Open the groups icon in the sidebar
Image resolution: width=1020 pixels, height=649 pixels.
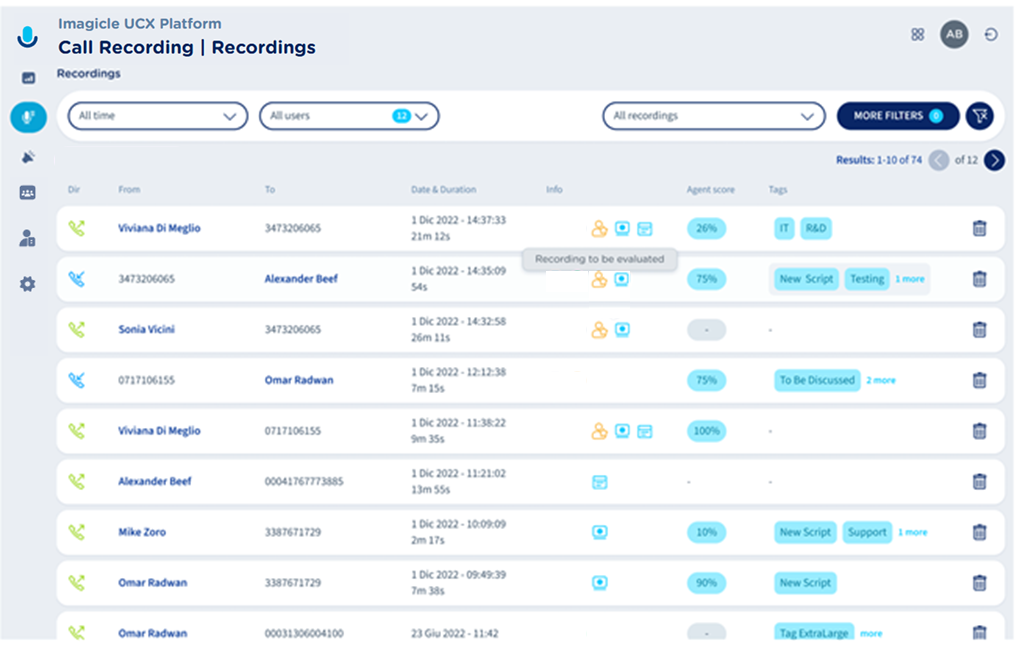pyautogui.click(x=28, y=193)
